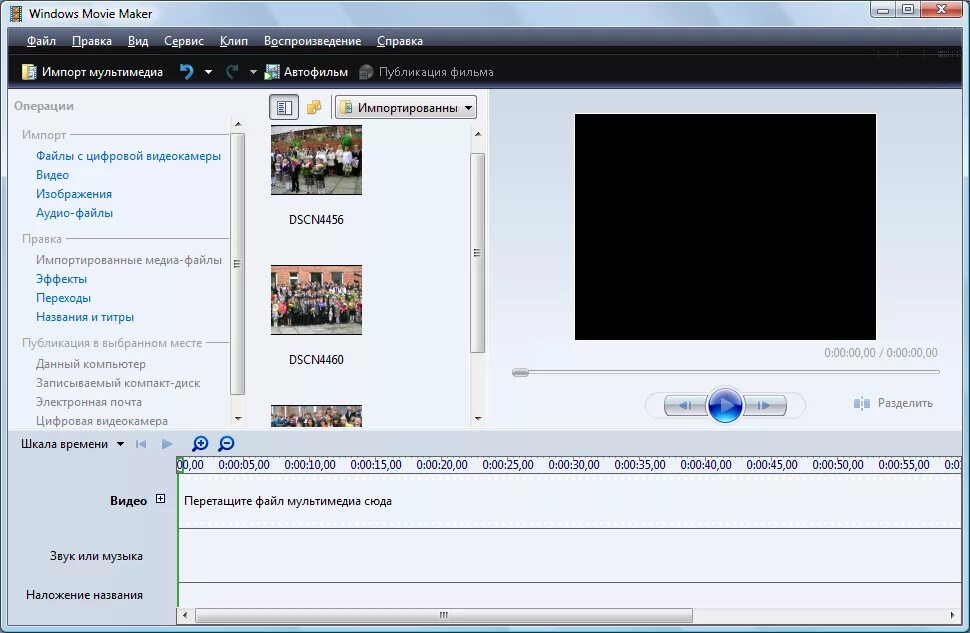
Task: Click Цифровая видеокамера publish option
Action: (x=101, y=421)
